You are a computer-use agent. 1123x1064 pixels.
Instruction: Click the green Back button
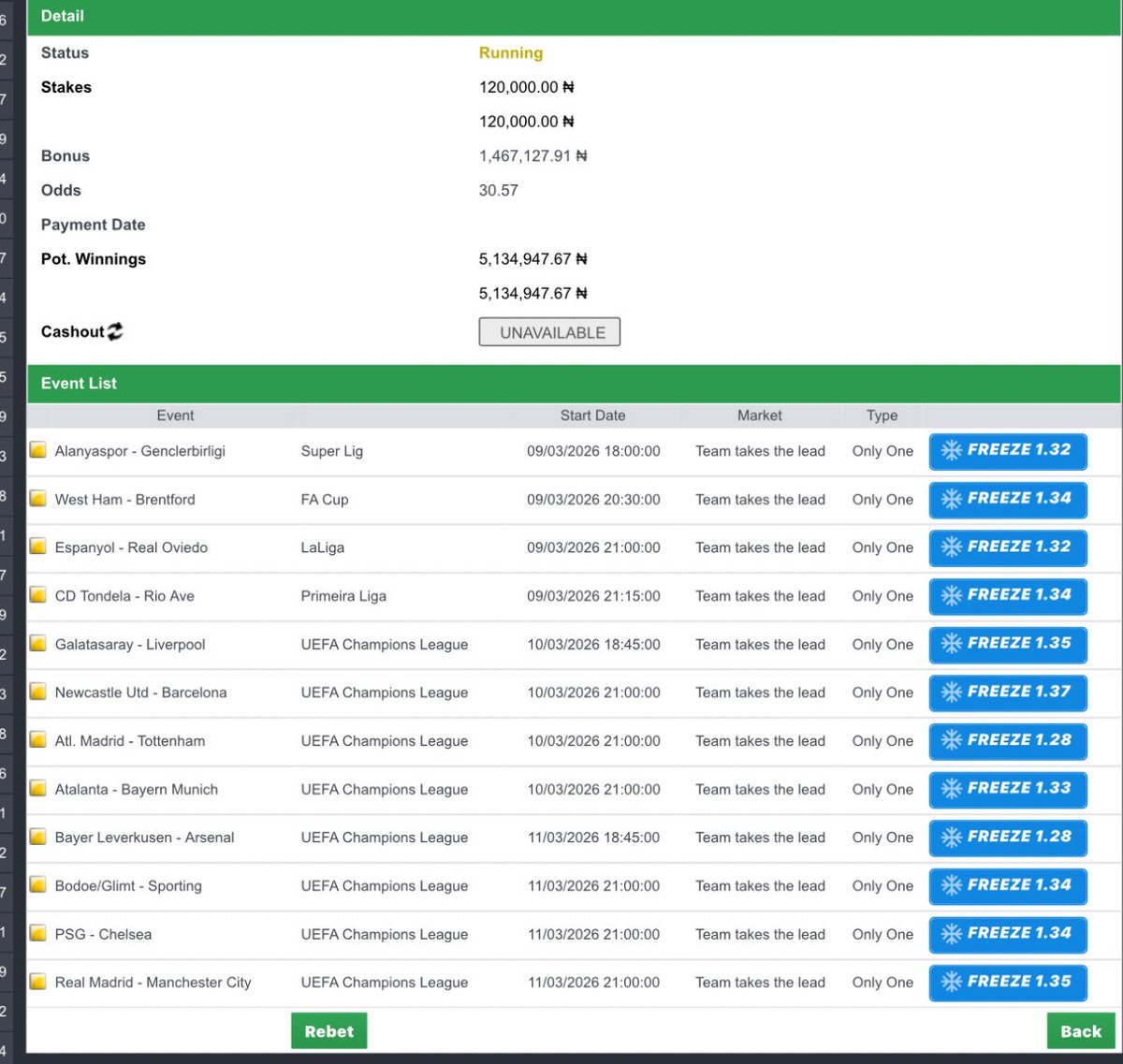click(x=1081, y=1031)
